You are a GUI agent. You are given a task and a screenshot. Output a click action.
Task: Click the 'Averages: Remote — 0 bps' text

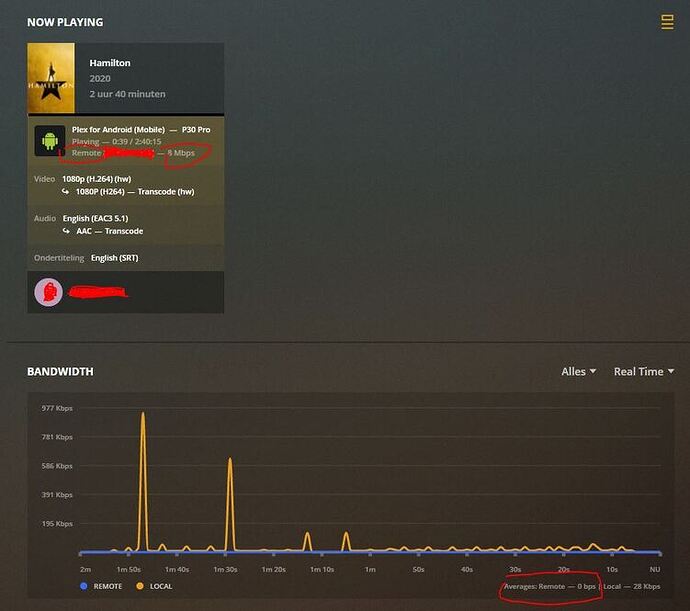[550, 586]
